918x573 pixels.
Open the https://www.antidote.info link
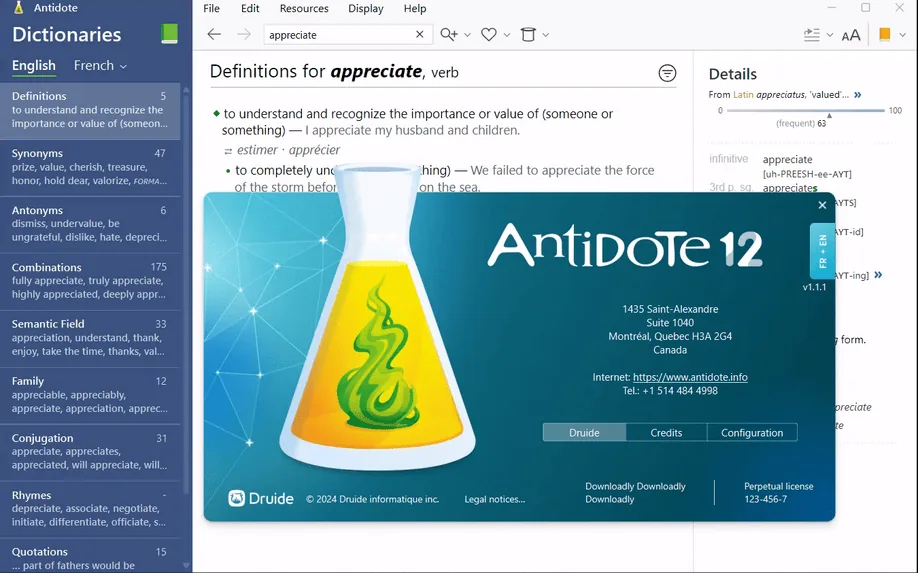[690, 377]
